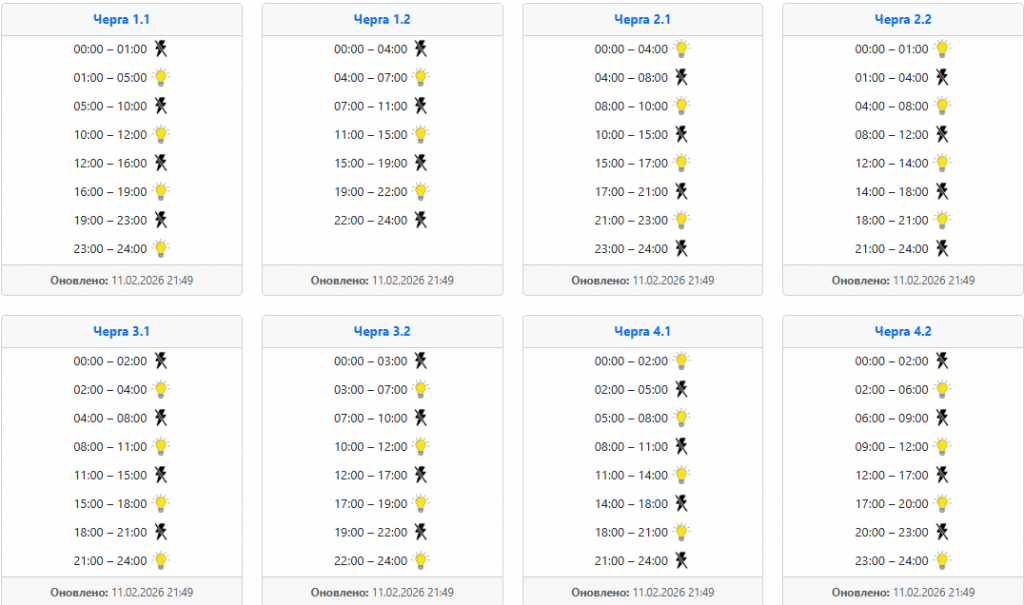Click power-off icon for 10:00 – 15:00 in Черга 2.1
This screenshot has width=1024, height=605.
pos(682,134)
